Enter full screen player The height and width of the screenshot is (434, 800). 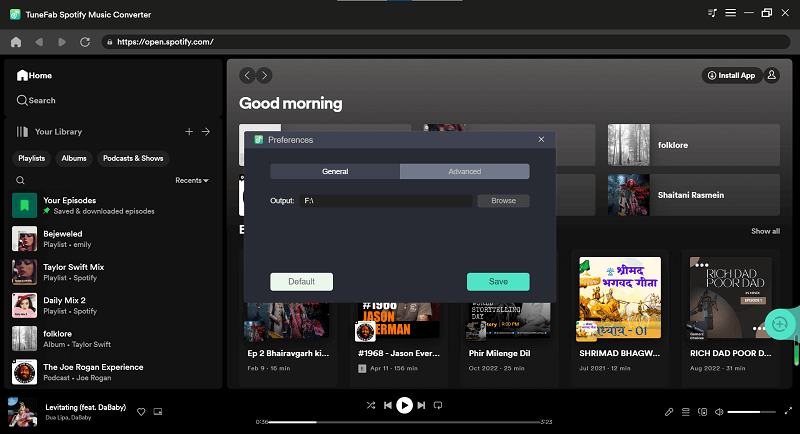[788, 411]
